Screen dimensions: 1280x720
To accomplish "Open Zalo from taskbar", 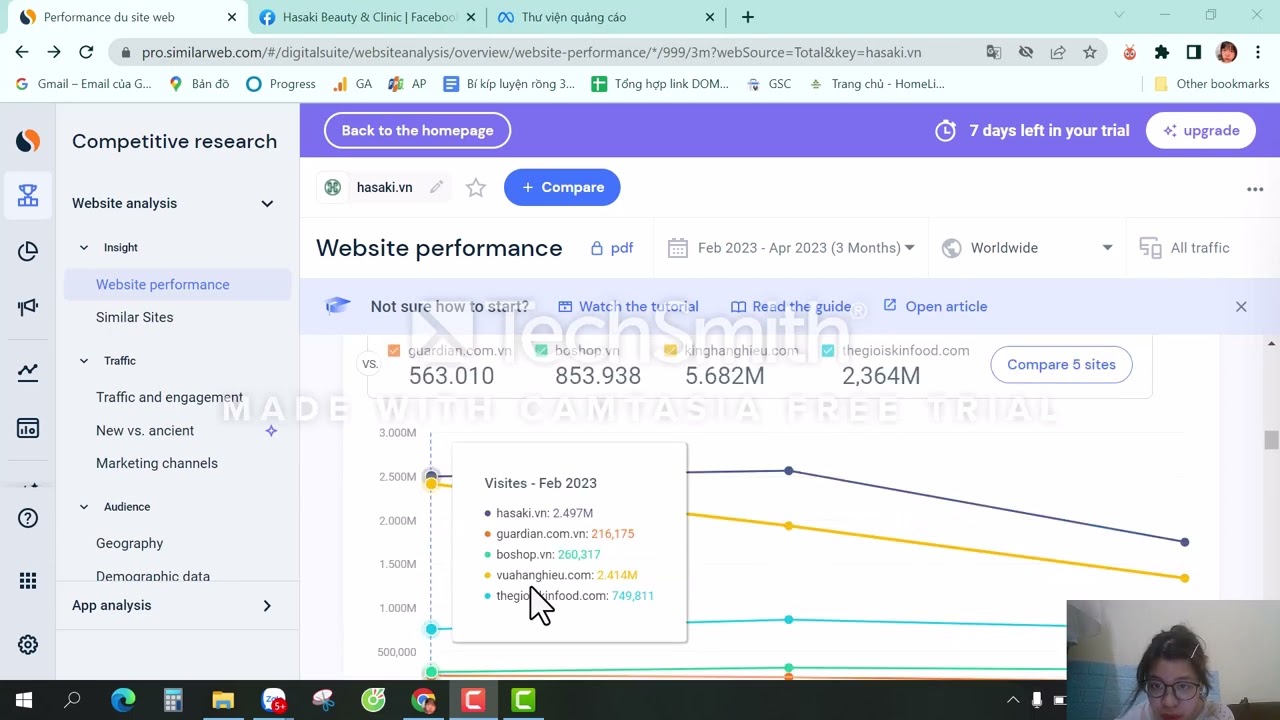I will coord(273,701).
